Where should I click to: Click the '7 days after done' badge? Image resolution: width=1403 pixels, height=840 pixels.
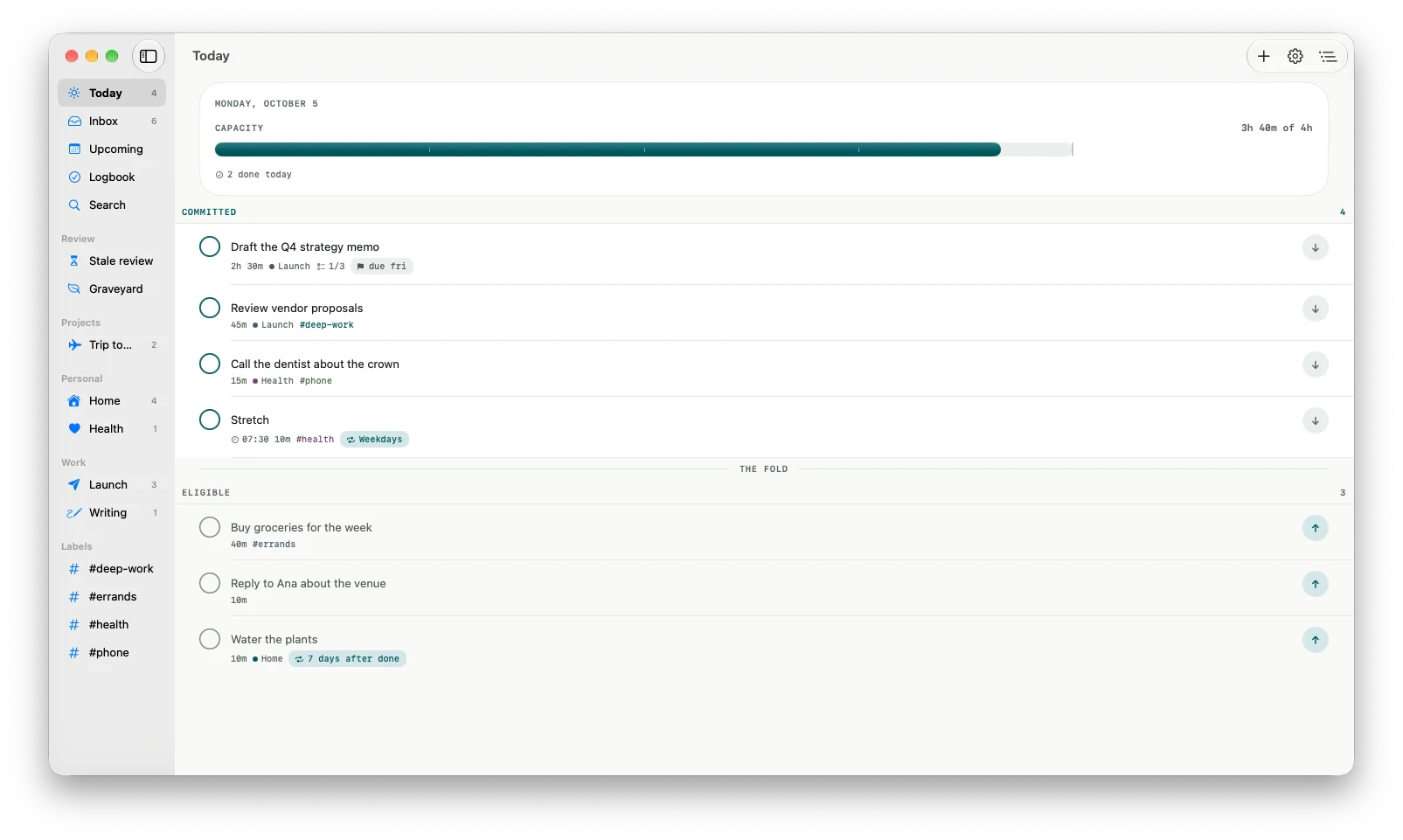pos(347,659)
